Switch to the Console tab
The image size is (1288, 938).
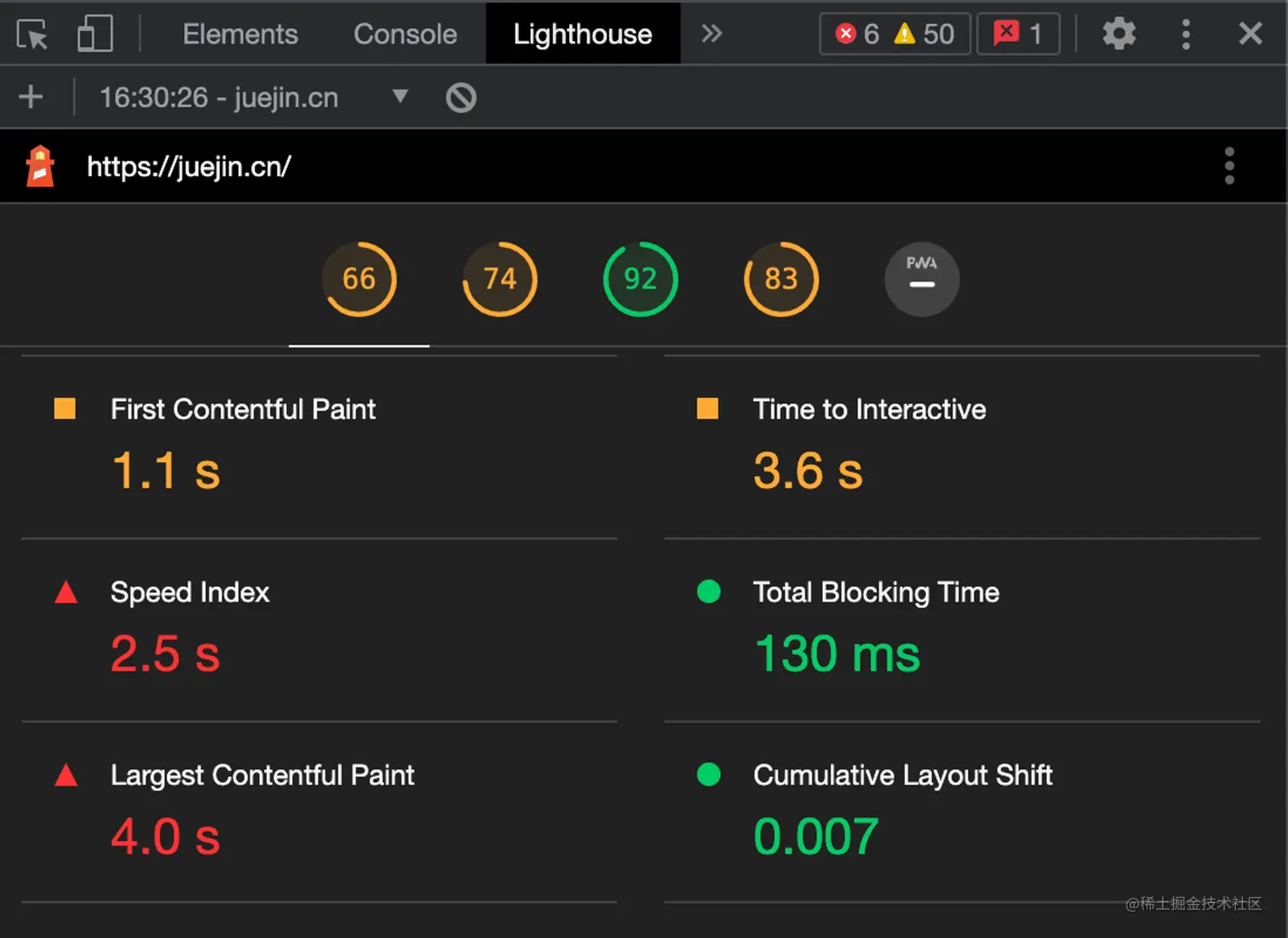click(x=405, y=34)
